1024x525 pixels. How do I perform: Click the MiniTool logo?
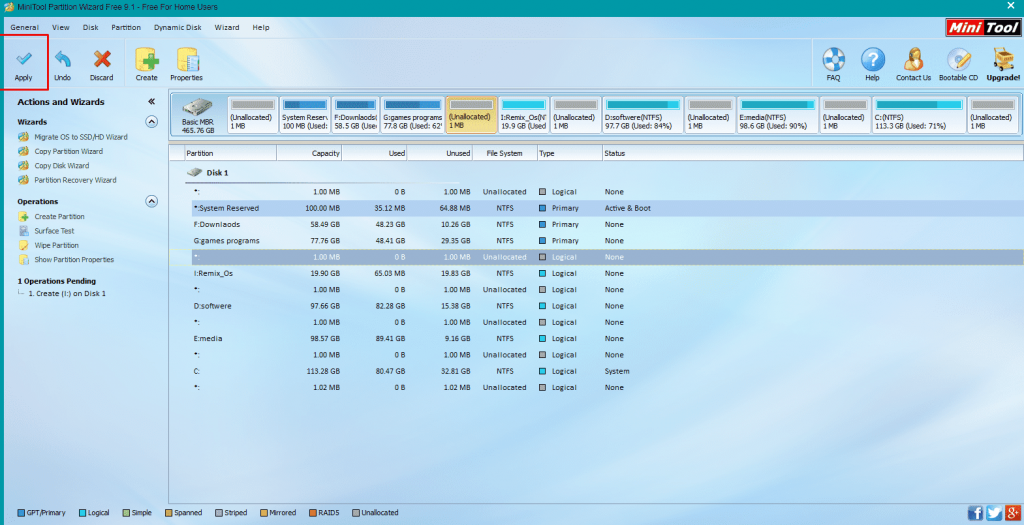tap(982, 27)
